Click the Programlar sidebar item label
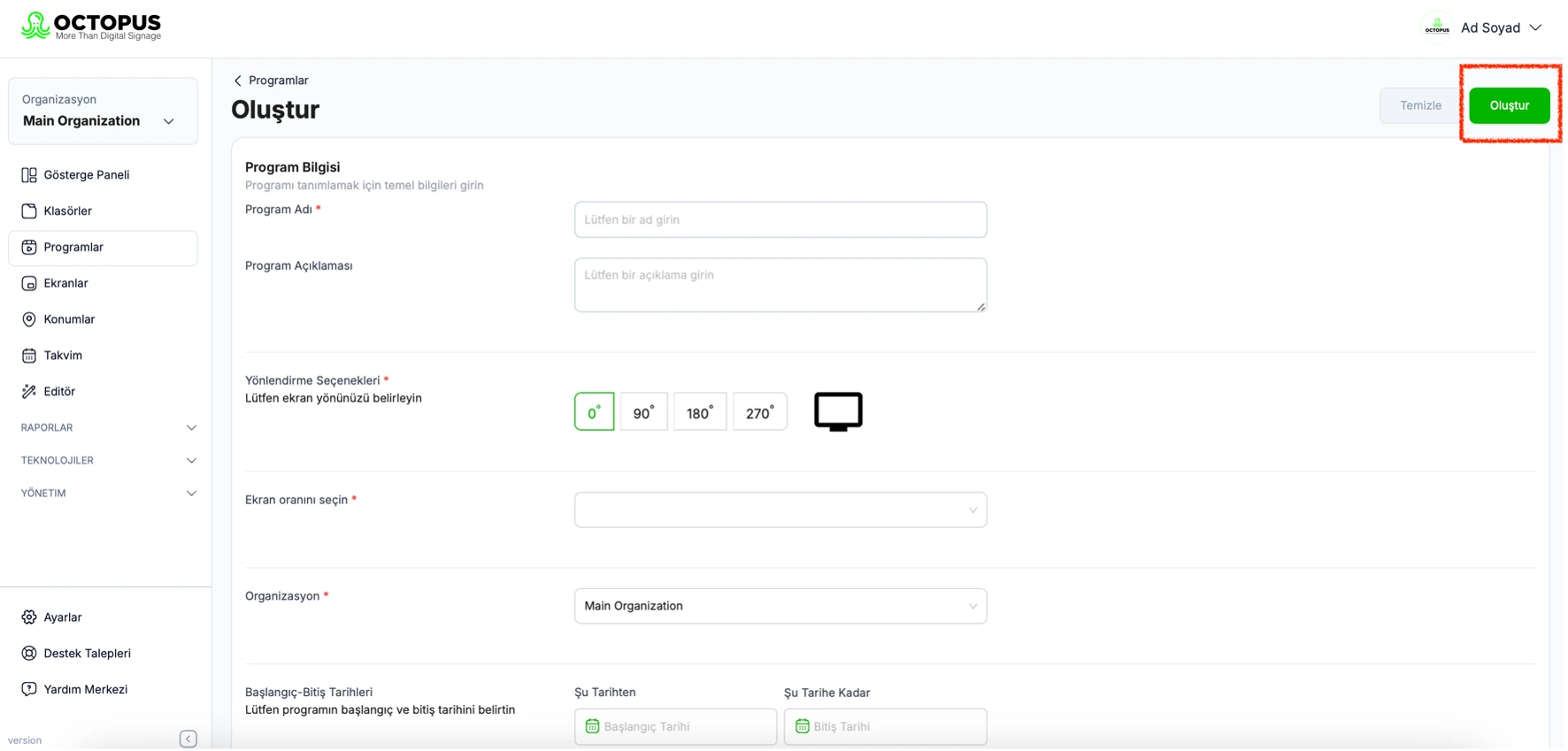 [73, 248]
